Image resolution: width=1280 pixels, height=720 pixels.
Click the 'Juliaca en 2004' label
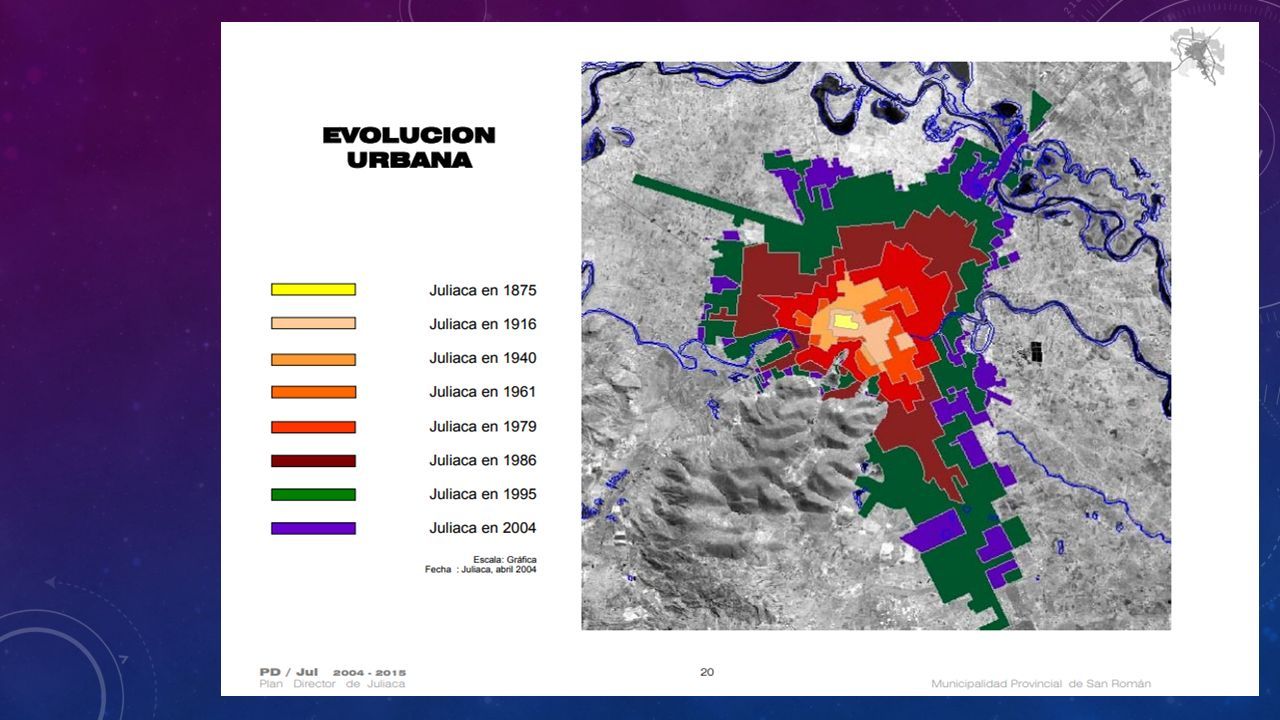pos(483,528)
